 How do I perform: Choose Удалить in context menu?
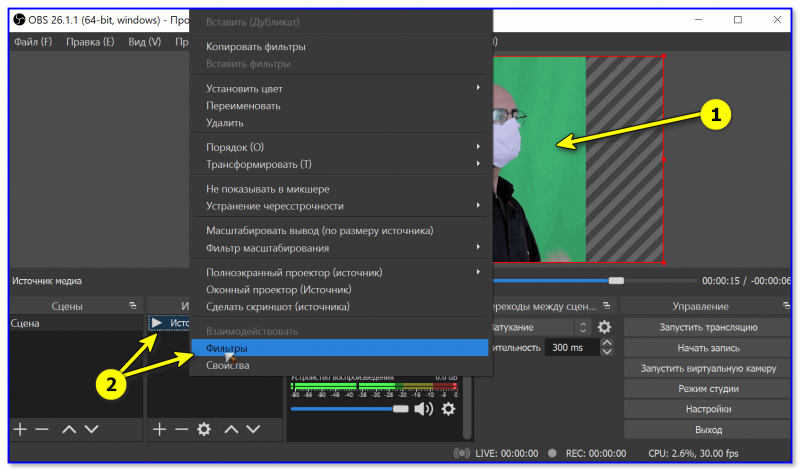pyautogui.click(x=340, y=123)
